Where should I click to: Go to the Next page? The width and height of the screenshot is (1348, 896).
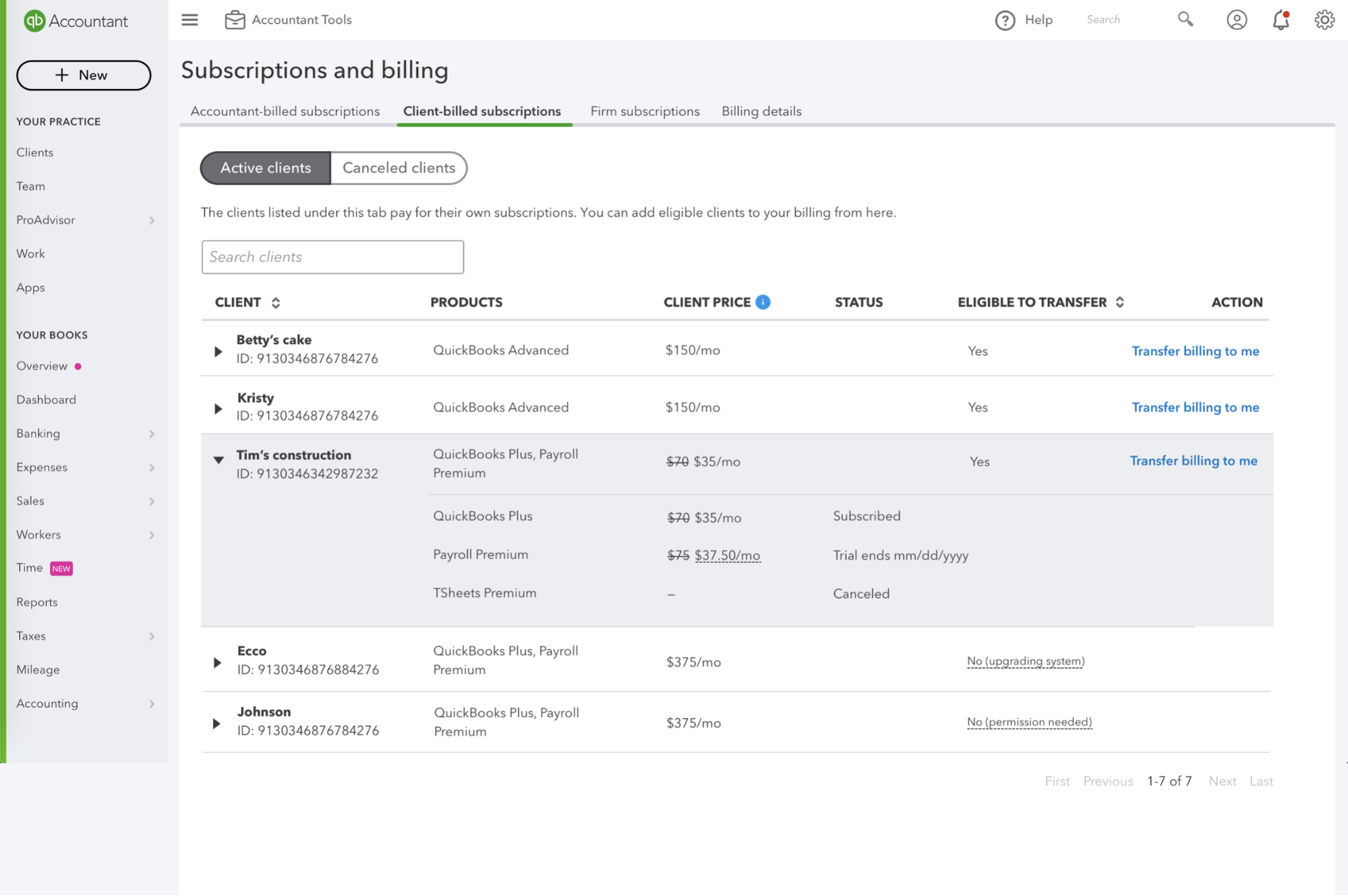1222,781
